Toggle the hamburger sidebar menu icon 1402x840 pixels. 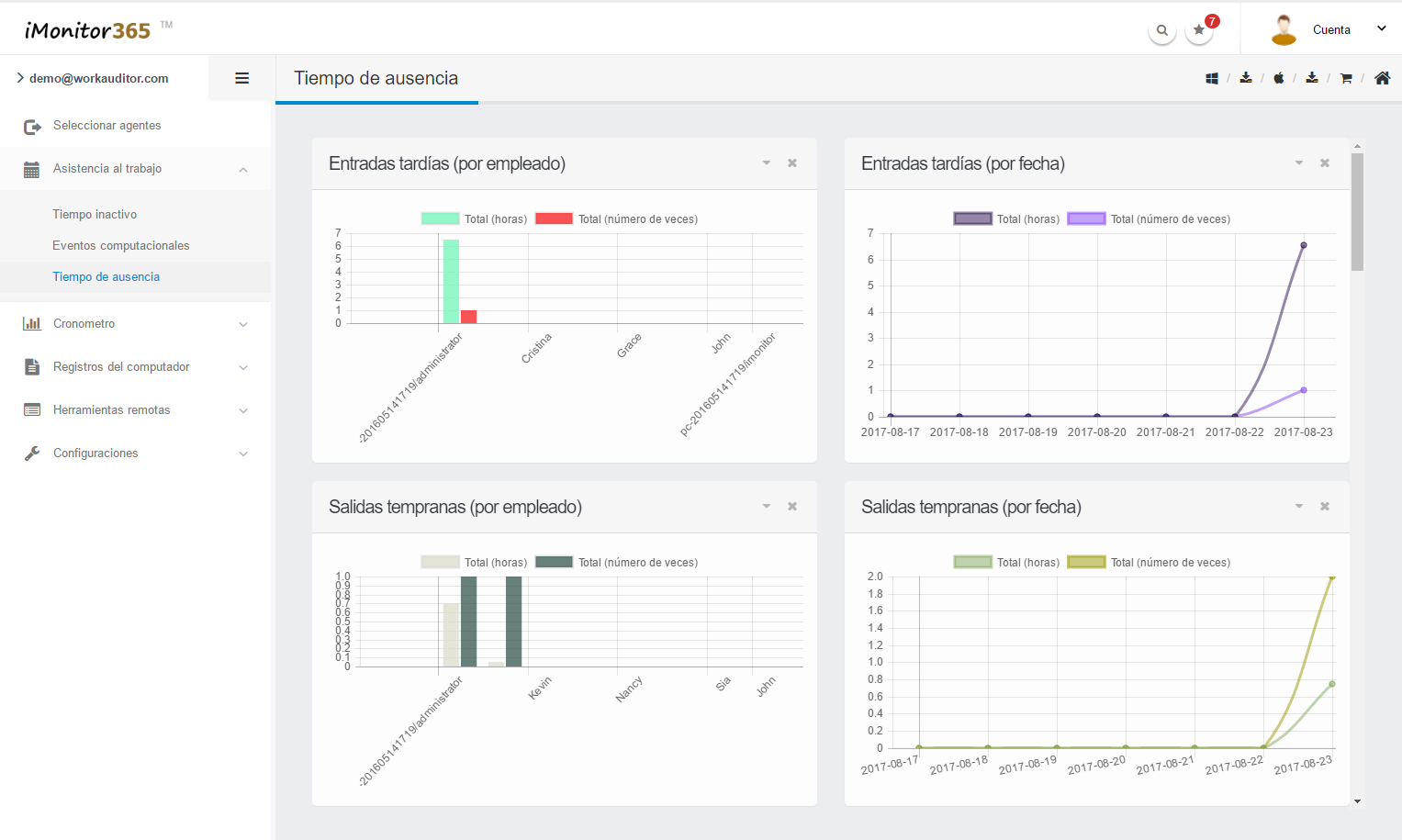pos(242,79)
